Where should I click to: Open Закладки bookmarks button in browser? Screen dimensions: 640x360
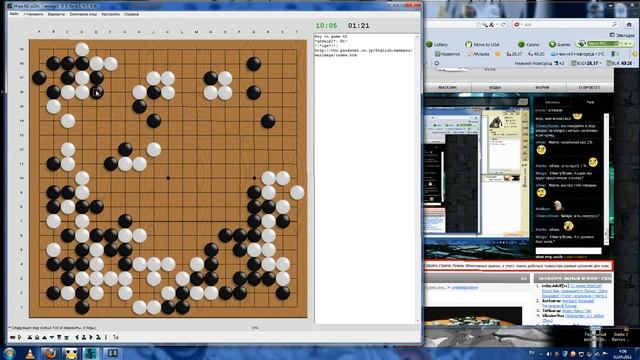pos(622,35)
